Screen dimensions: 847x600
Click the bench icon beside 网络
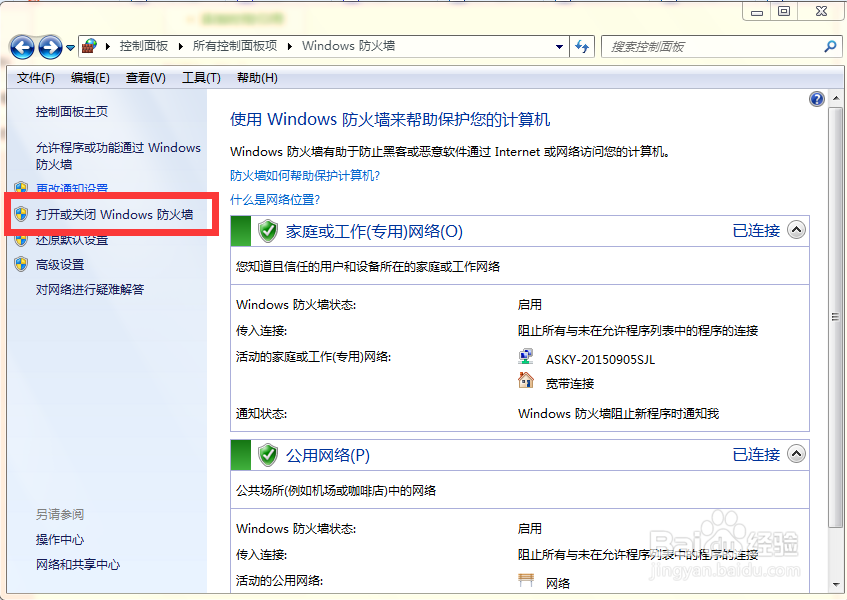tap(526, 580)
